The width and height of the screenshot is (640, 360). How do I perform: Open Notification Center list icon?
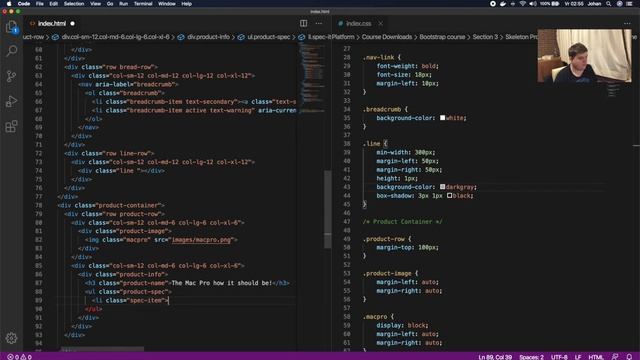tap(629, 4)
